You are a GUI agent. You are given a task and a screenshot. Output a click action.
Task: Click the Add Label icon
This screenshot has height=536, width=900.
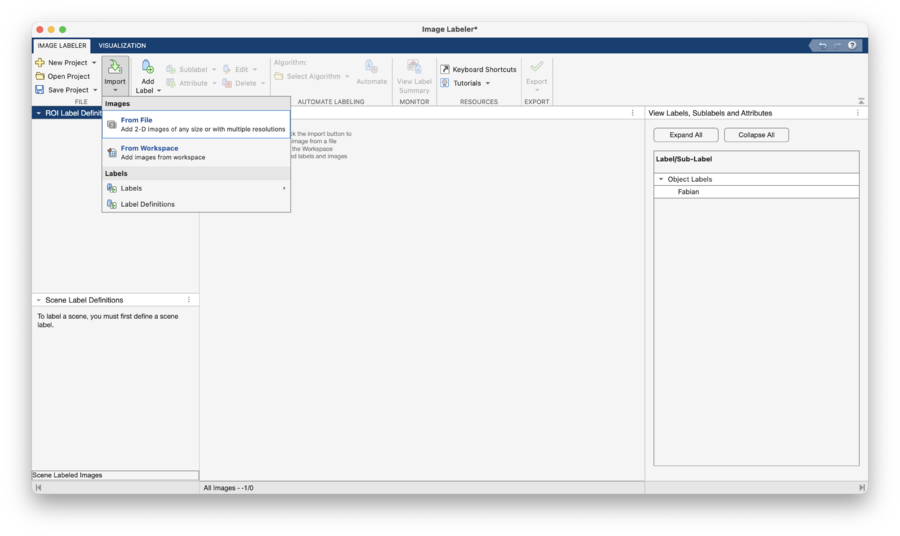coord(147,67)
